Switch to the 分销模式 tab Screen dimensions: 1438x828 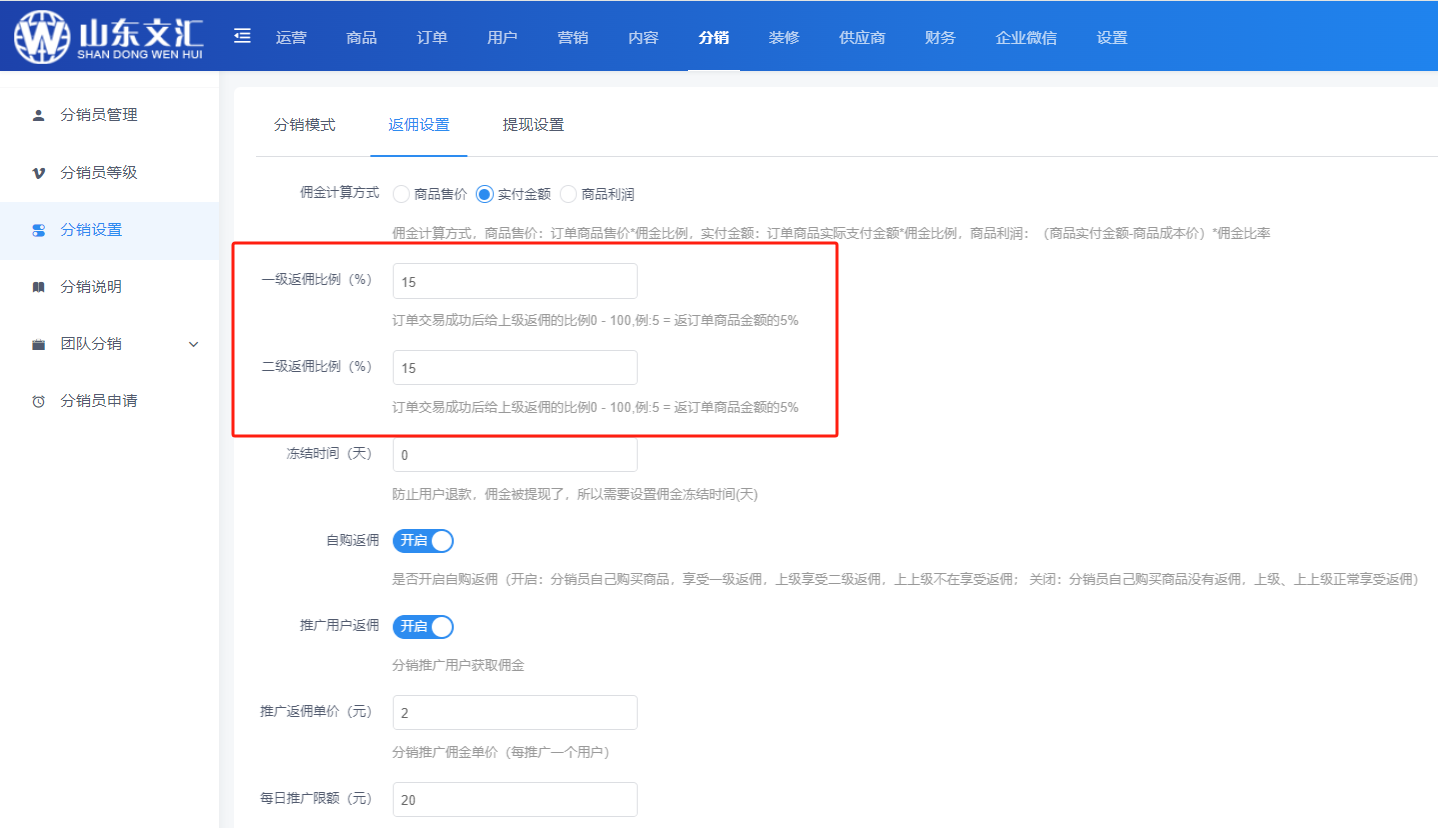tap(305, 125)
